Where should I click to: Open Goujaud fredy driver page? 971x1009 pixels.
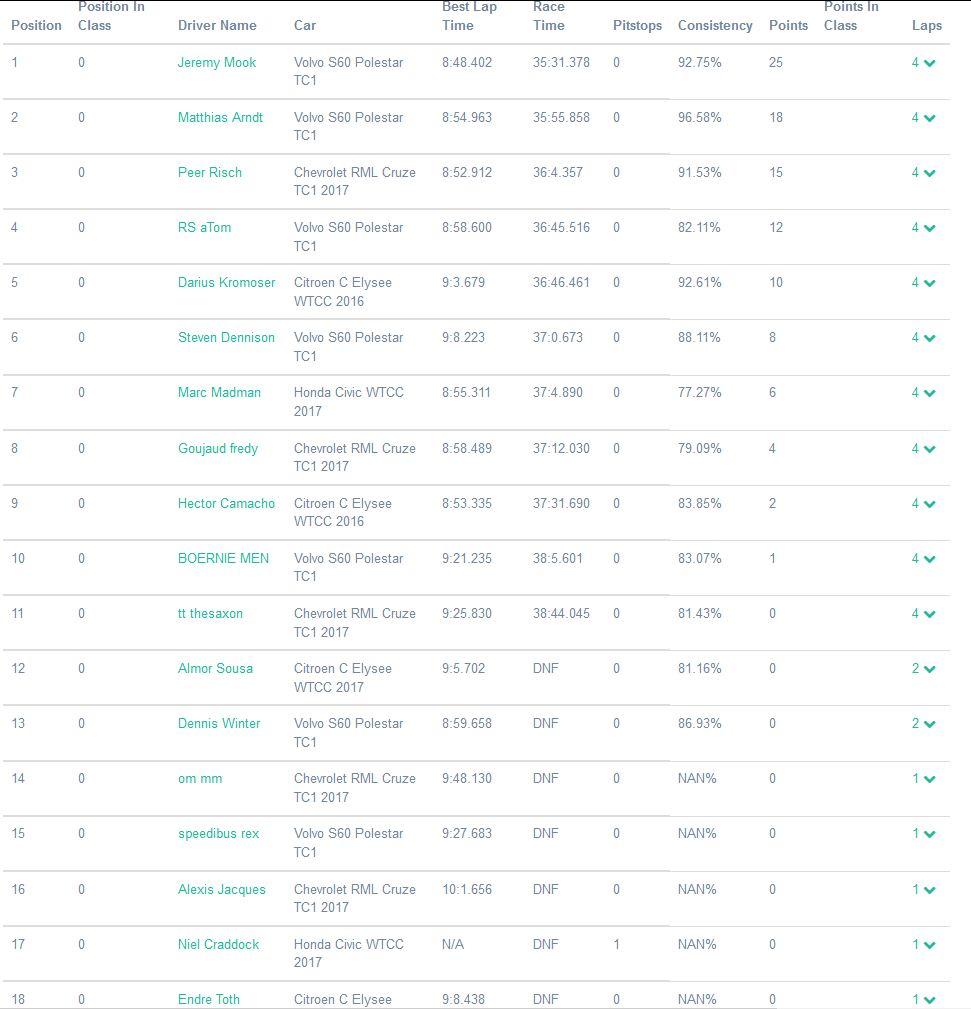point(218,448)
